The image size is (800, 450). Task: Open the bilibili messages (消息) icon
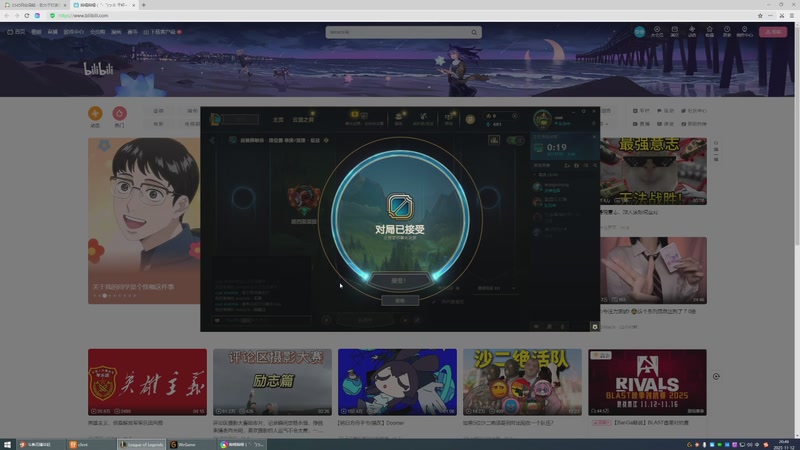674,32
